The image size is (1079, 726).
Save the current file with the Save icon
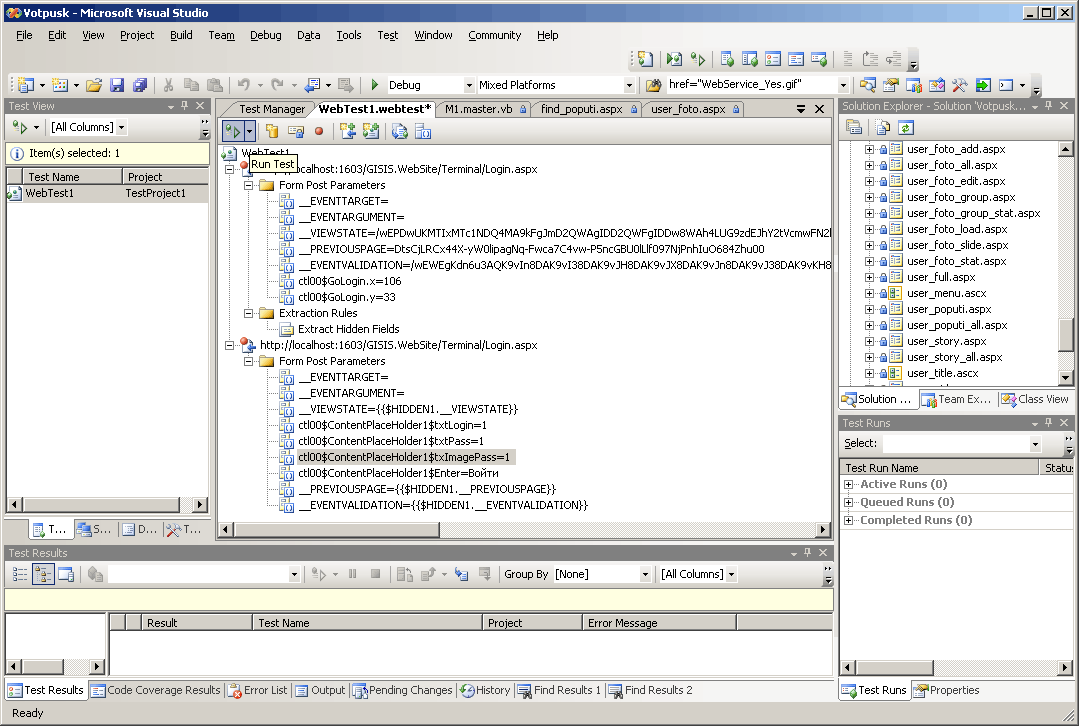click(x=117, y=85)
